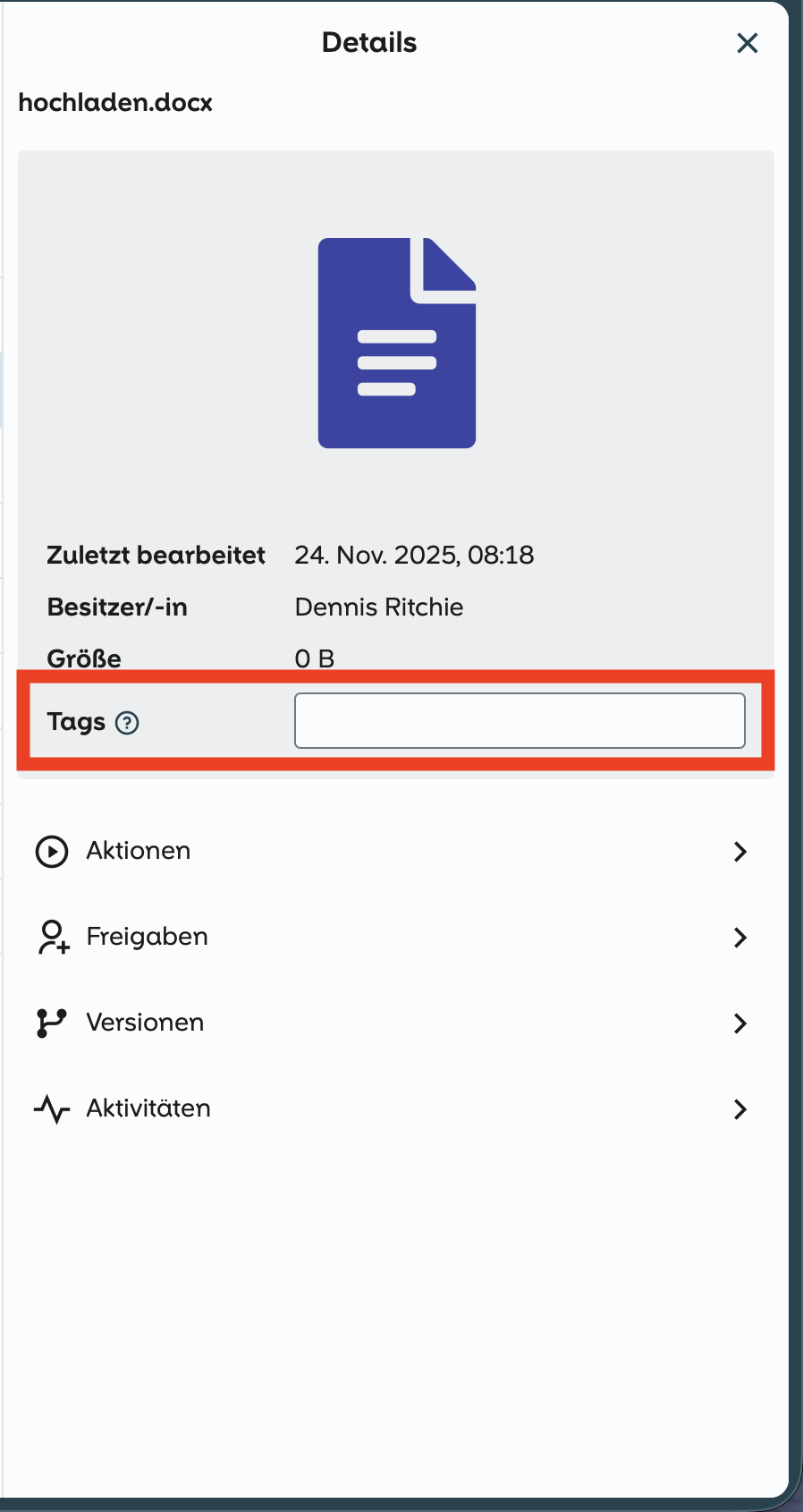
Task: Click the Aktionen play-circle icon
Action: point(52,852)
